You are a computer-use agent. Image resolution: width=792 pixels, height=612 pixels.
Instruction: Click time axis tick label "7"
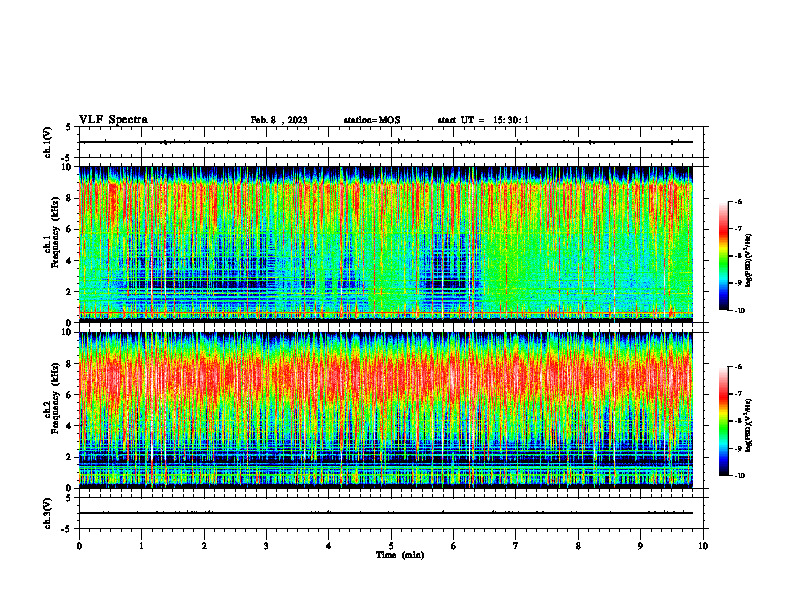[x=516, y=546]
